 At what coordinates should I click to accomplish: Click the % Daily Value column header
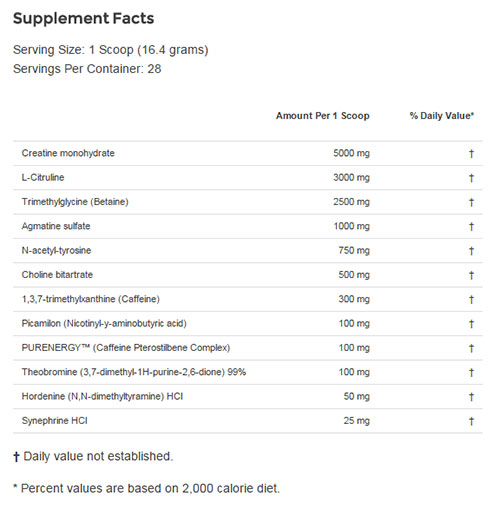442,116
